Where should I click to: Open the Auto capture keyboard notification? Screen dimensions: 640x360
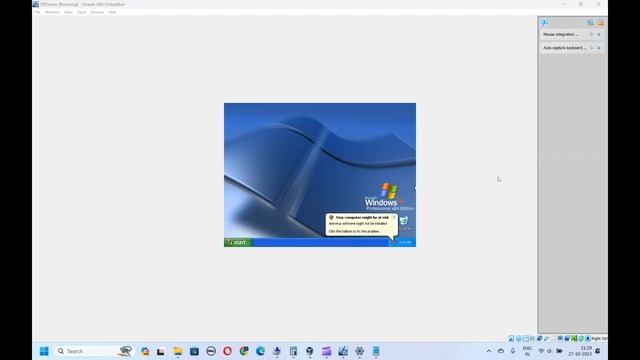(x=564, y=48)
